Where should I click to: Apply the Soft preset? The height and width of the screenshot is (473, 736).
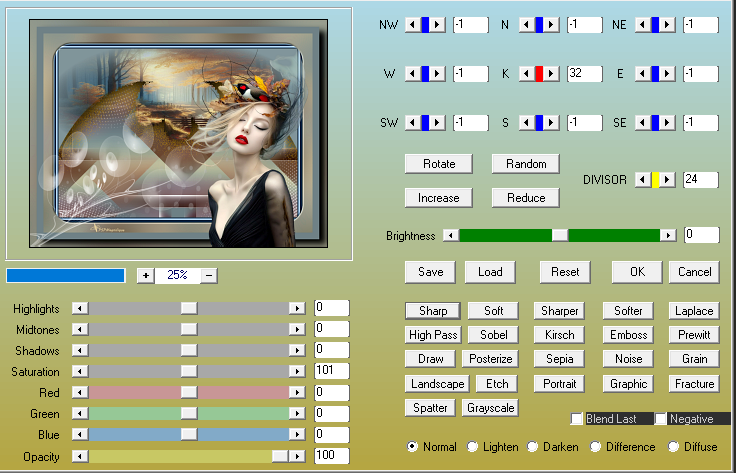[x=493, y=311]
